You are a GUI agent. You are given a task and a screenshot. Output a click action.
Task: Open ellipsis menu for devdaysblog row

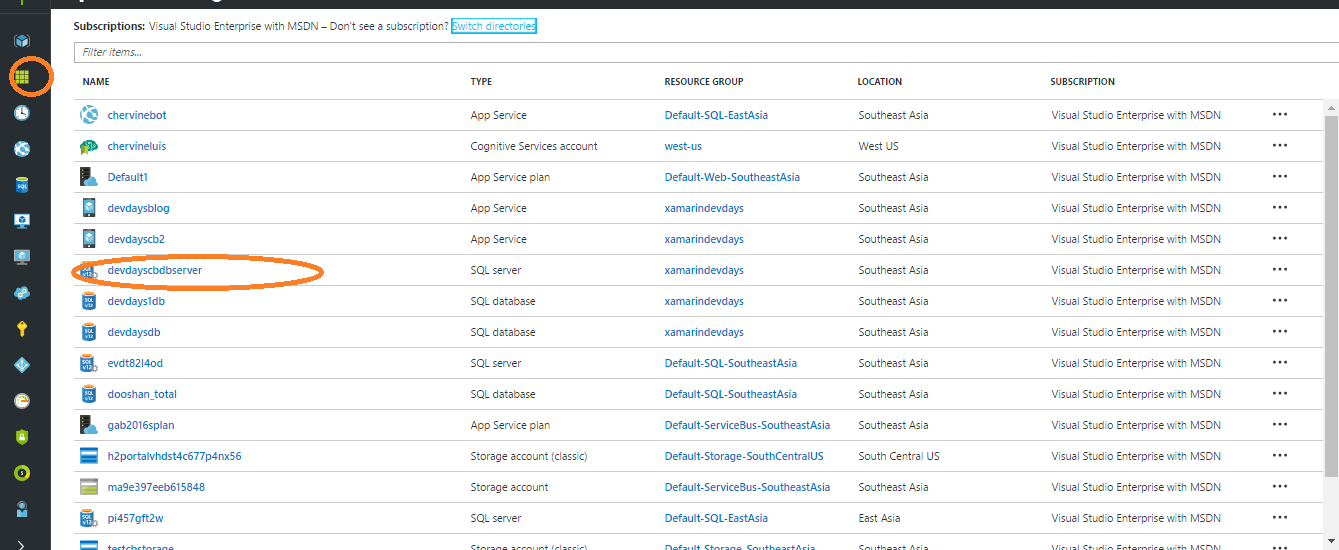click(1280, 208)
